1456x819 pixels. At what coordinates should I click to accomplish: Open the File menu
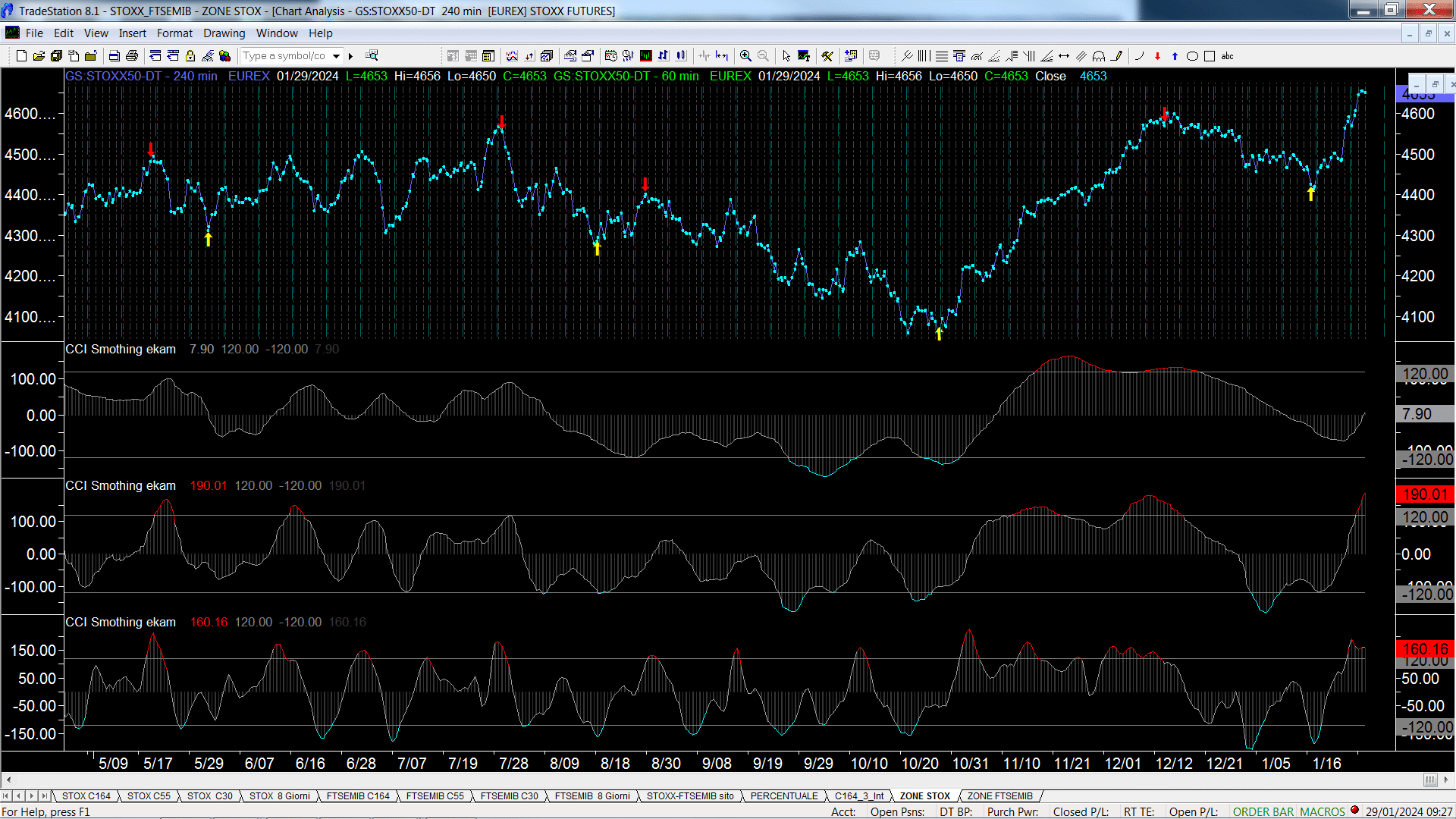[x=34, y=33]
